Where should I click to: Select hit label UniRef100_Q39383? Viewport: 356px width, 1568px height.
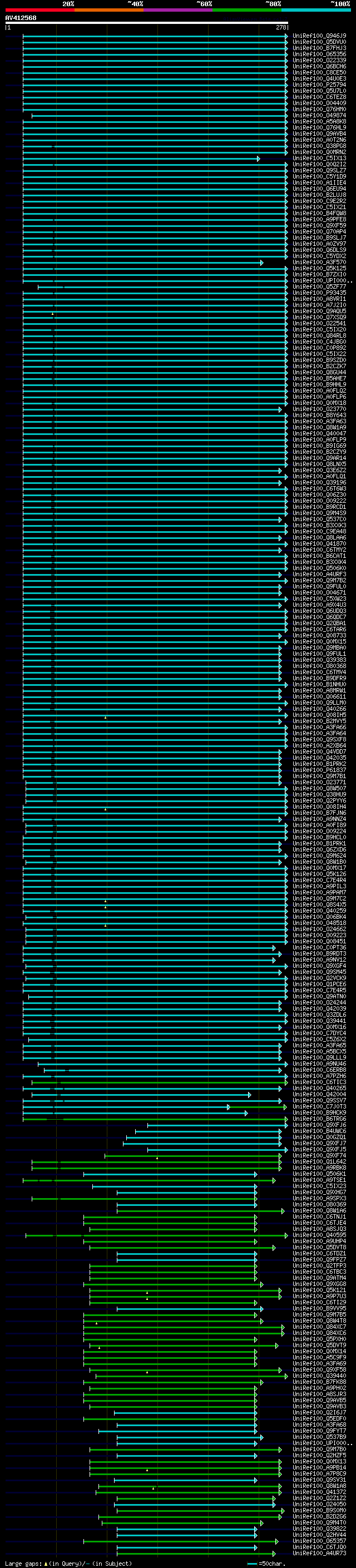point(319,660)
